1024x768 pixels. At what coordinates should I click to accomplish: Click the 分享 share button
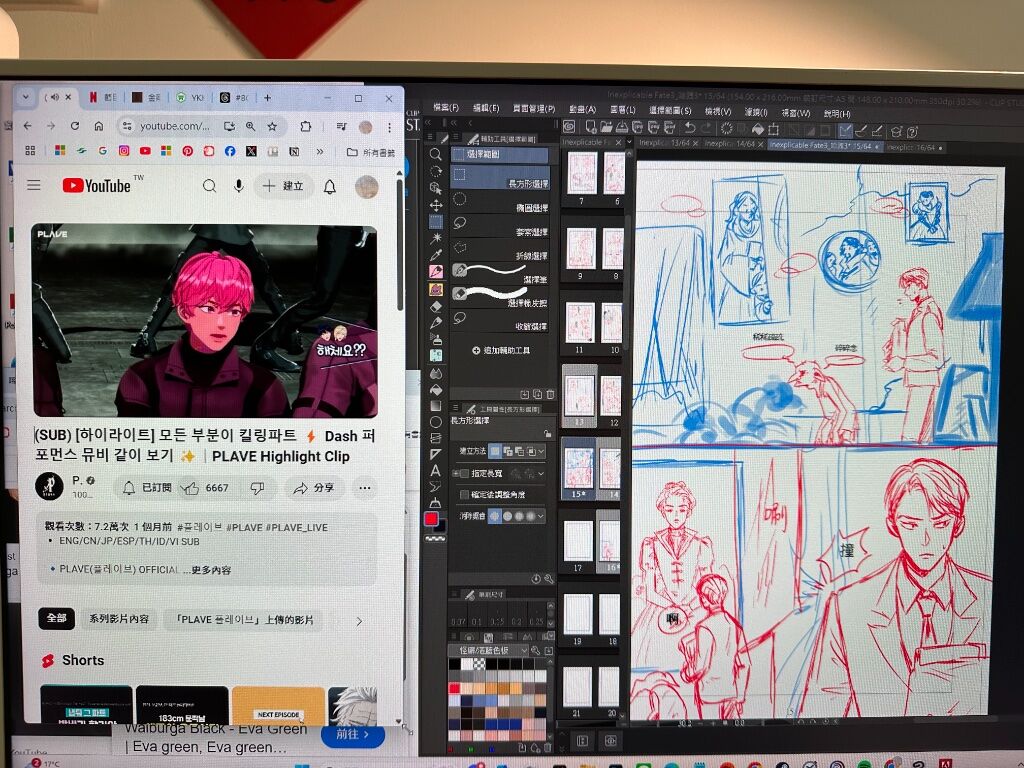click(x=313, y=488)
